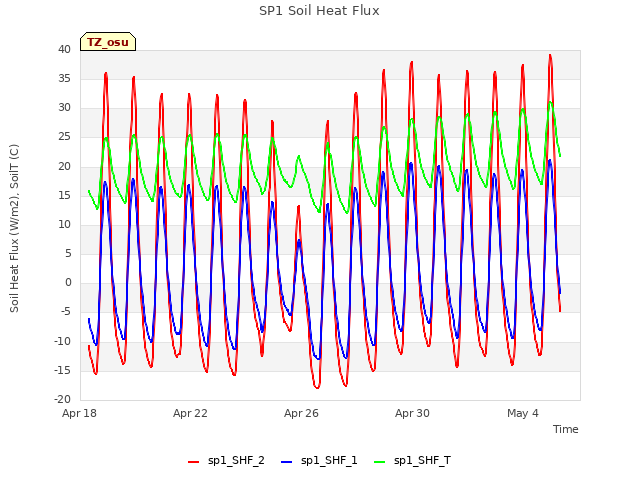Click the -20 y-axis tick label
The height and width of the screenshot is (480, 640).
pos(63,400)
